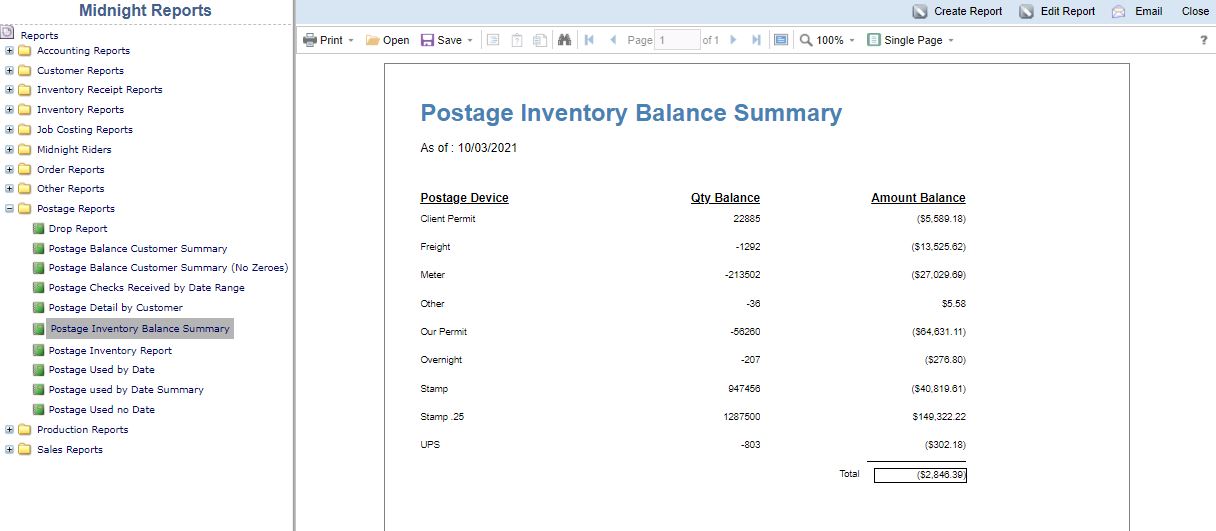Collapse the Postage Reports folder
The height and width of the screenshot is (531, 1216).
(9, 209)
